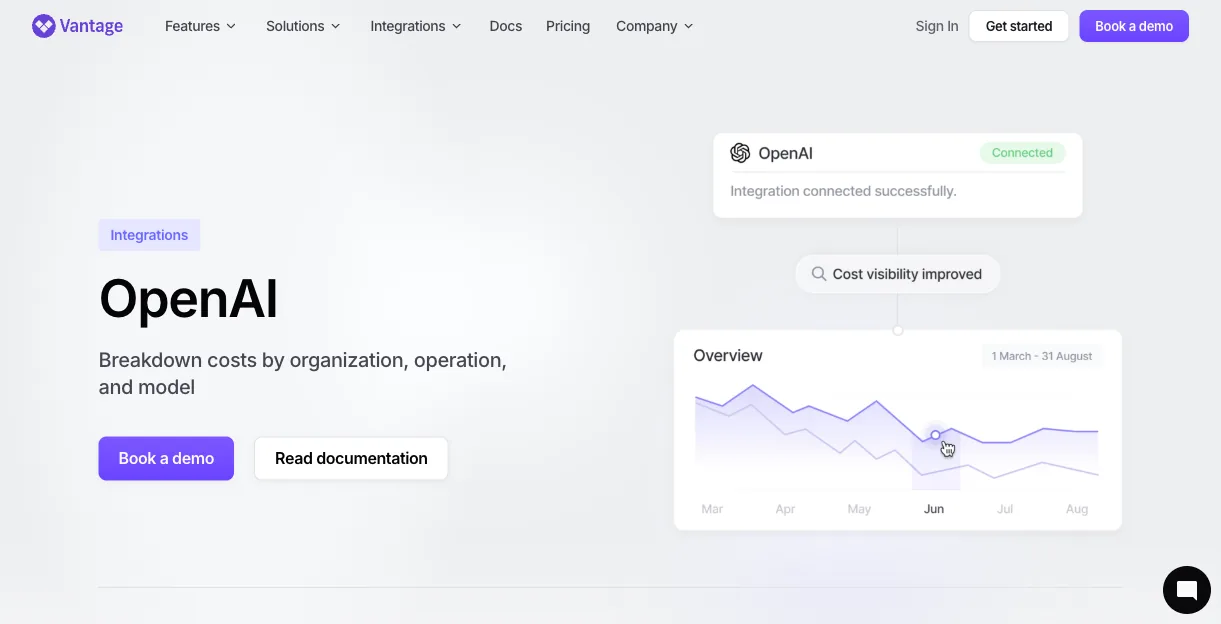Click the Read documentation button

coord(351,458)
